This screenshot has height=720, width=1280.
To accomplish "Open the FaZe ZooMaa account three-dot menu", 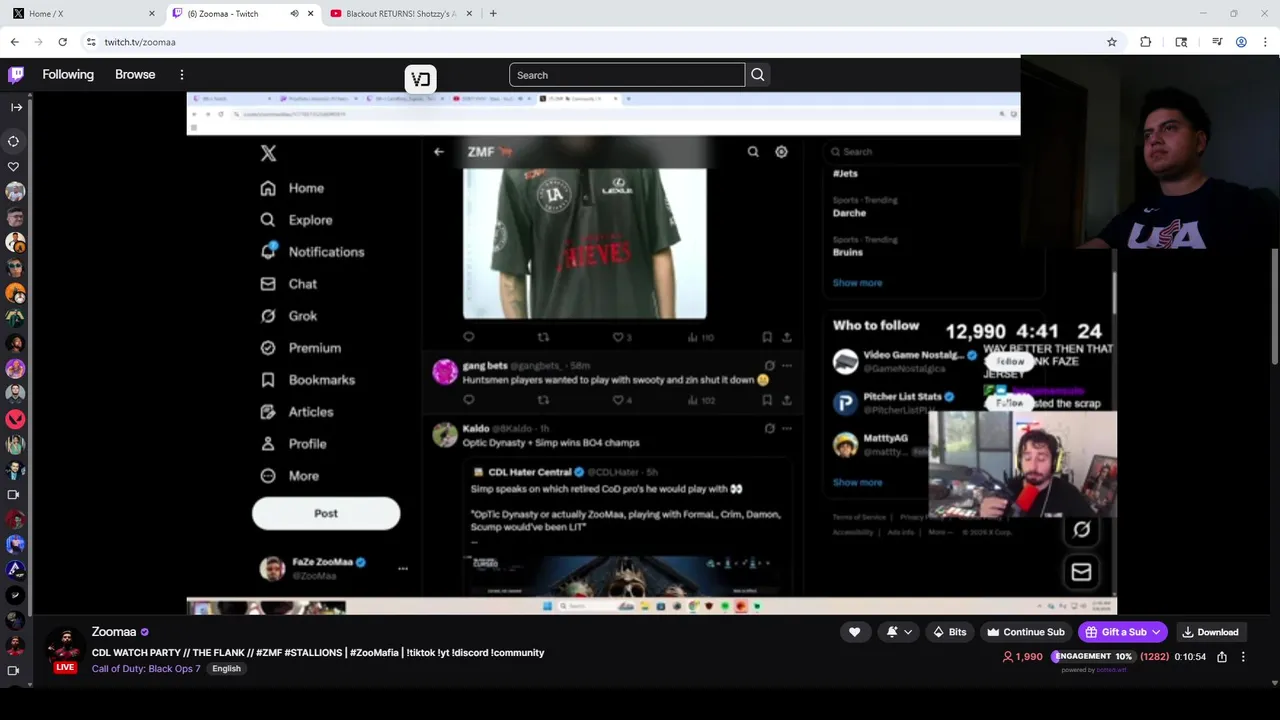I will click(x=403, y=569).
